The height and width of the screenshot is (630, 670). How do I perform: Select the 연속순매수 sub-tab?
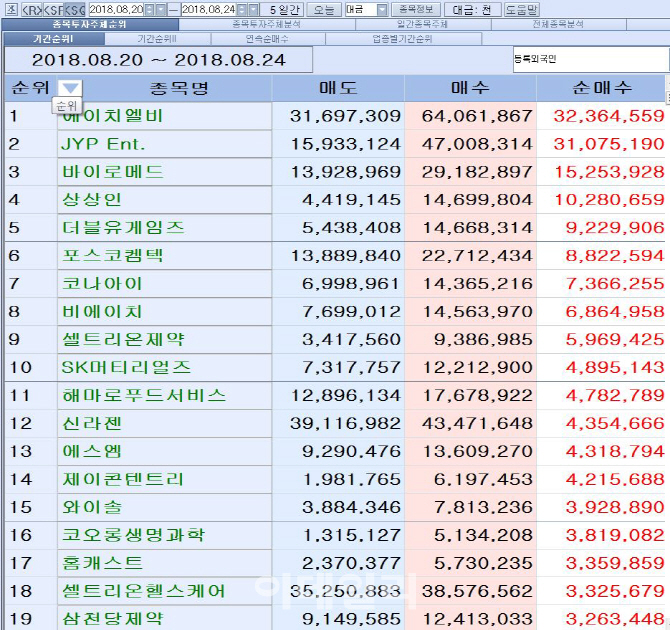tap(267, 39)
